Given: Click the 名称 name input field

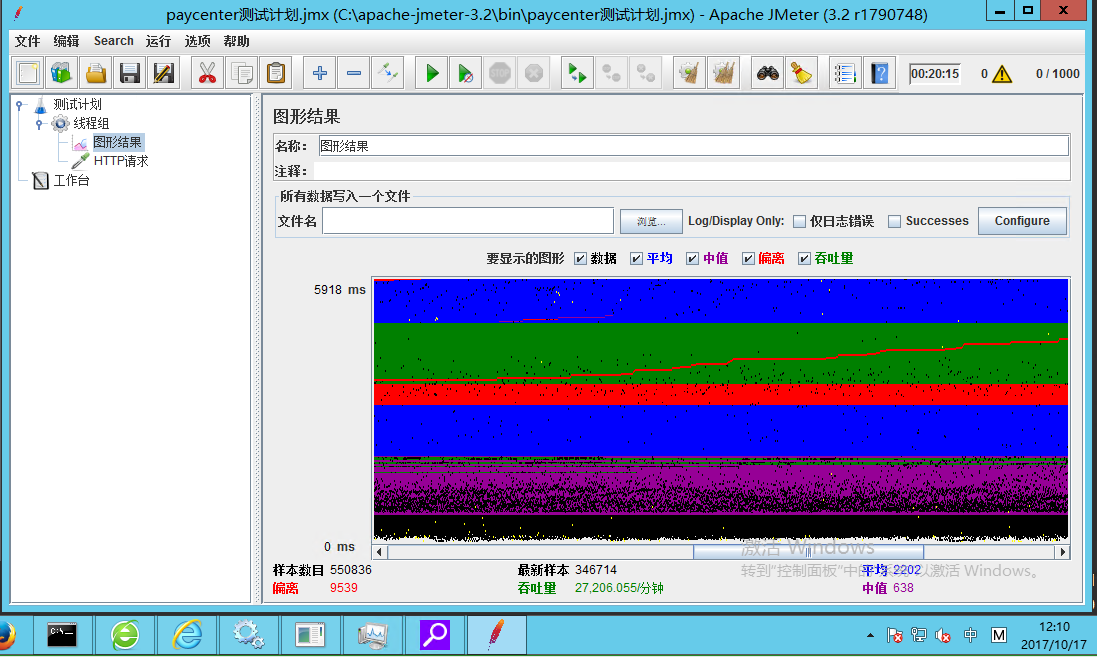Looking at the screenshot, I should (x=693, y=146).
